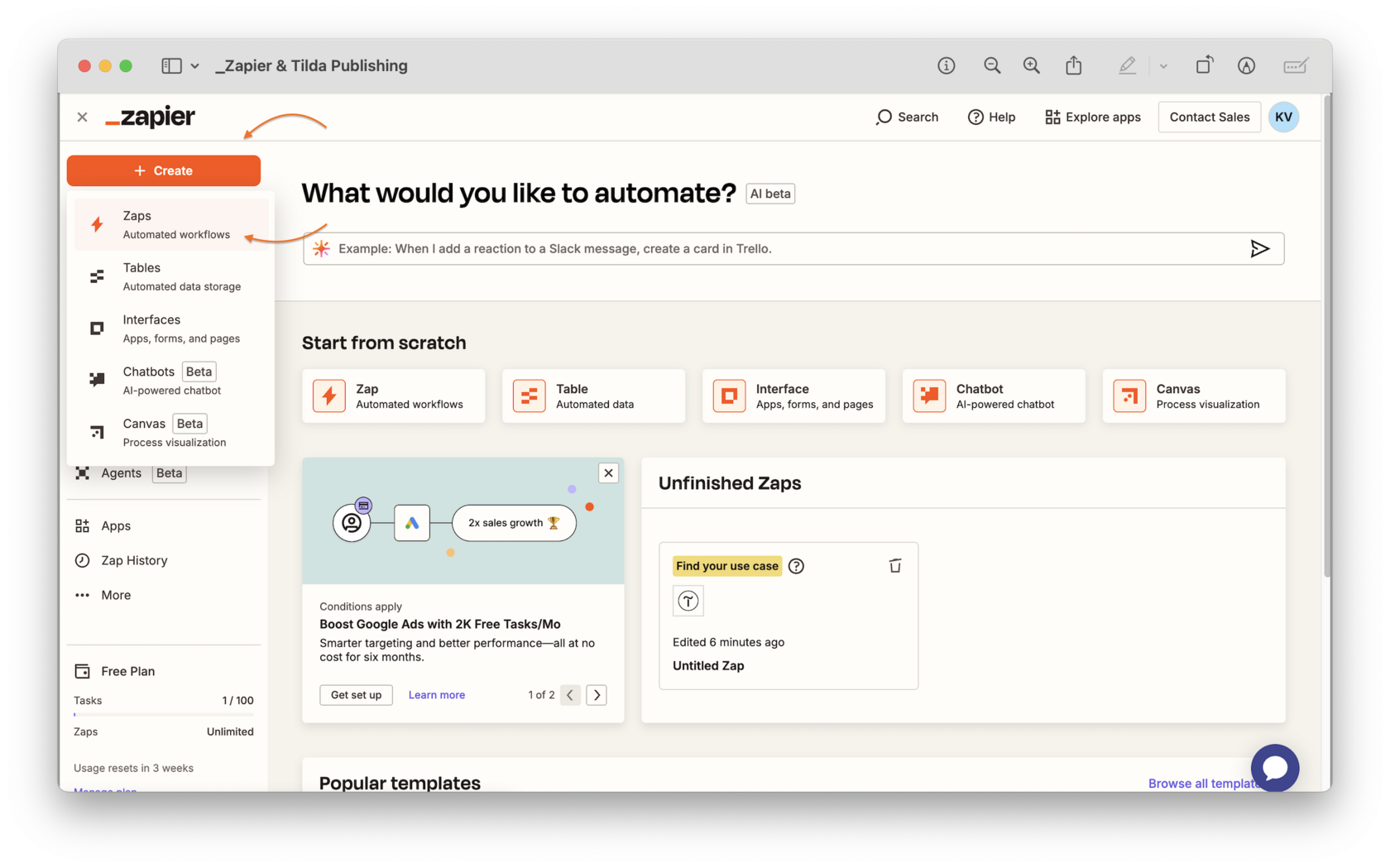Rotate the image with Preview rotate icon
This screenshot has width=1390, height=868.
[1204, 65]
